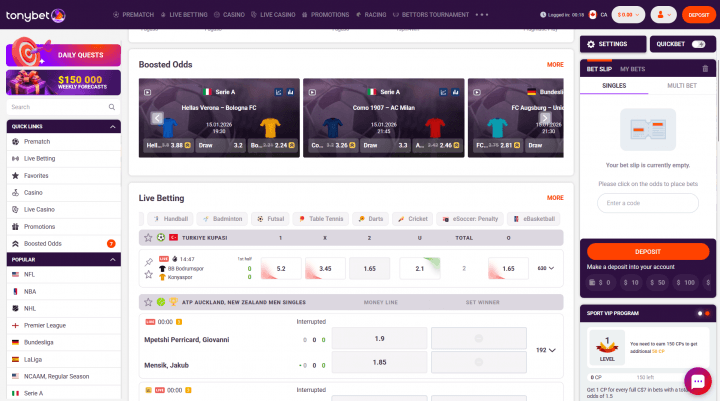Collapse the Quick Links section
Viewport: 720px width, 401px height.
point(112,126)
